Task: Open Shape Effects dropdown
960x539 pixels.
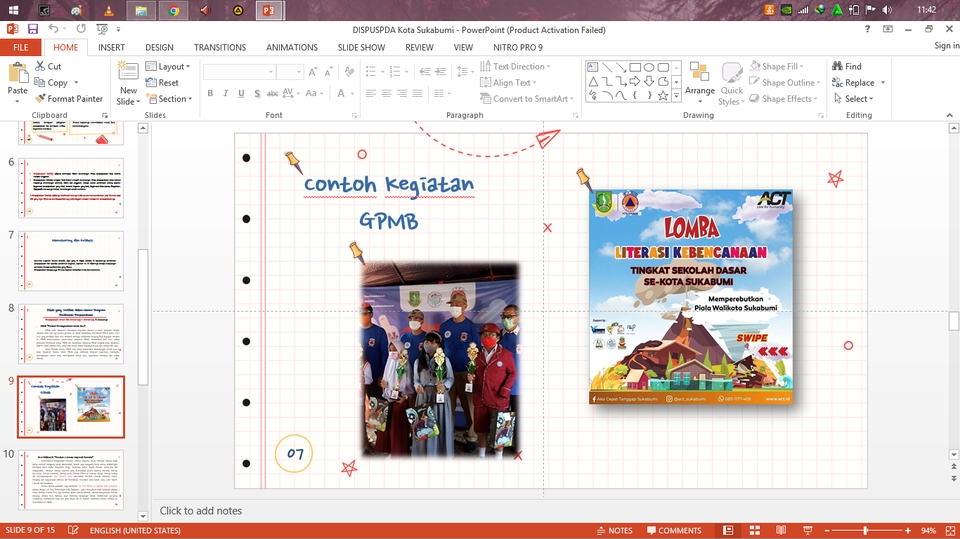Action: [x=784, y=99]
